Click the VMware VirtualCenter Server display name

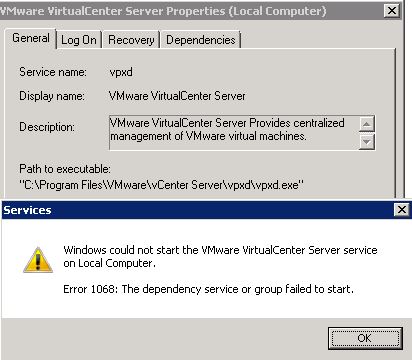coord(177,96)
